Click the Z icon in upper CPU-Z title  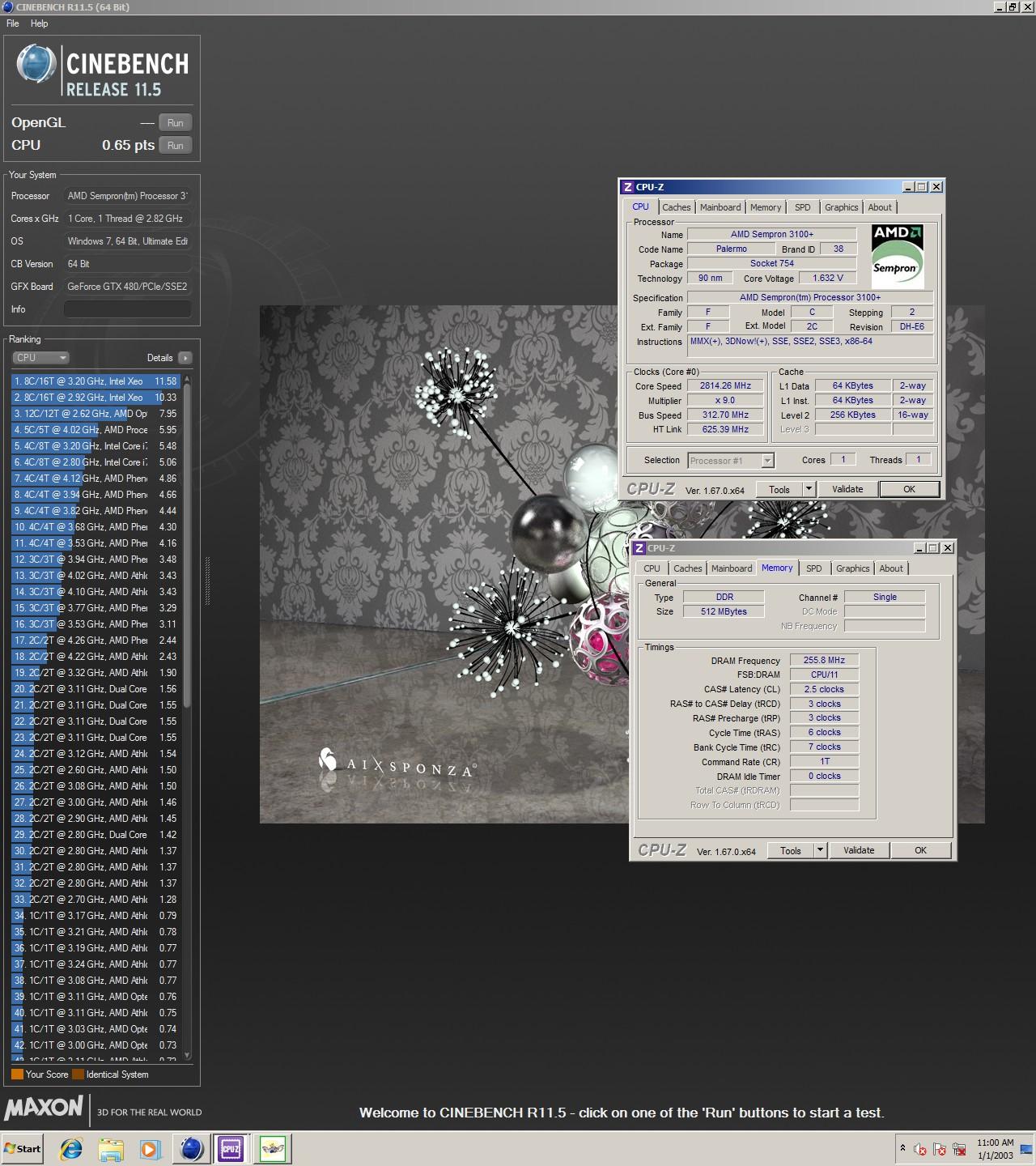pyautogui.click(x=627, y=187)
